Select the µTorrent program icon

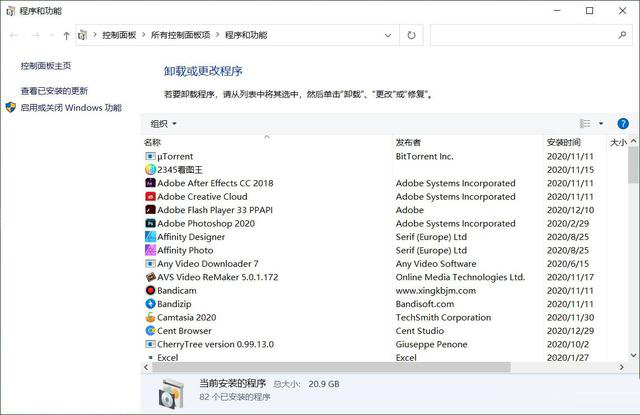150,157
